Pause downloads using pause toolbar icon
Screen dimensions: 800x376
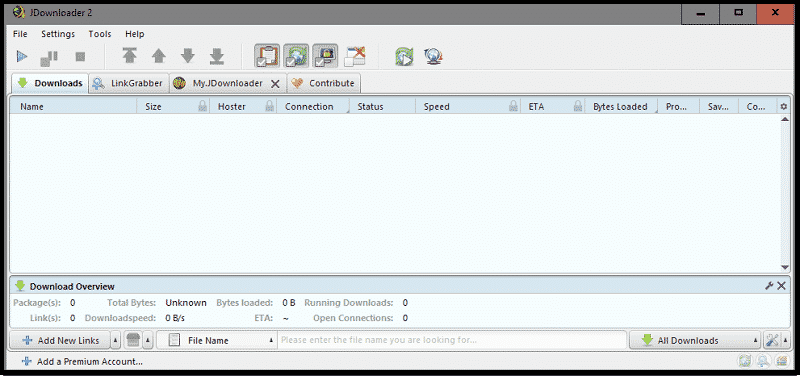(x=49, y=57)
